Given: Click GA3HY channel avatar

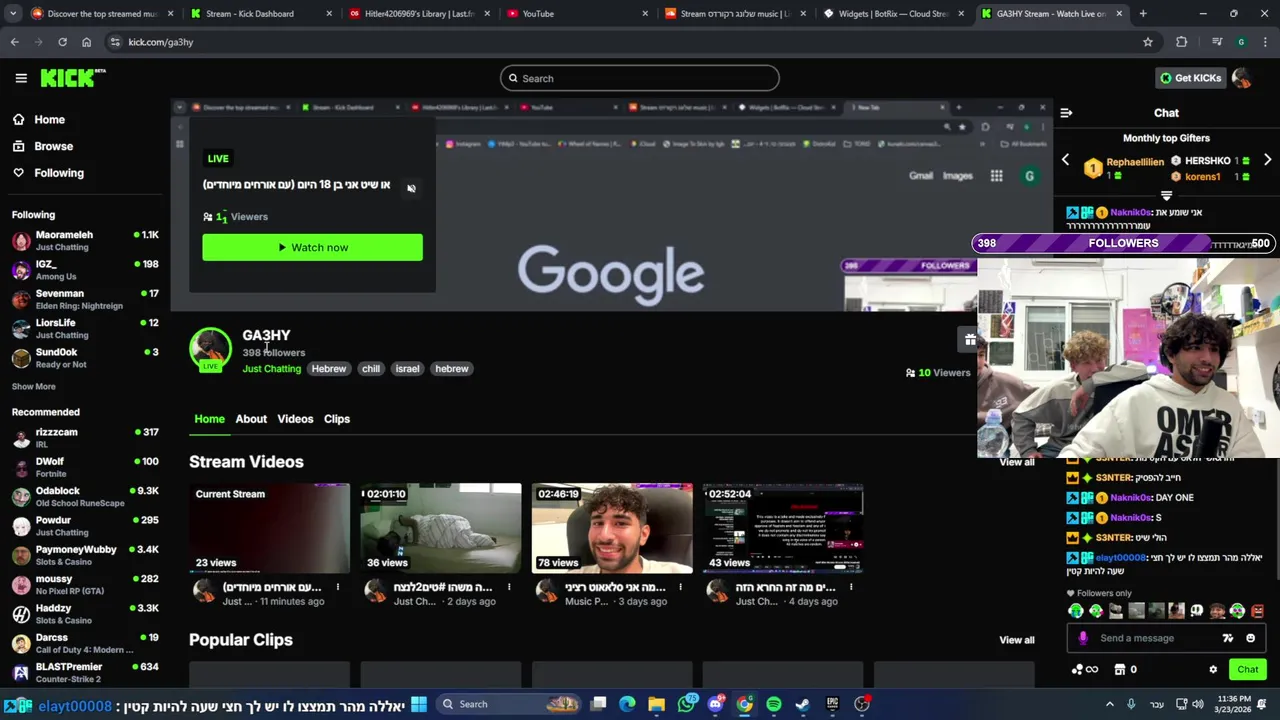Looking at the screenshot, I should [x=210, y=348].
